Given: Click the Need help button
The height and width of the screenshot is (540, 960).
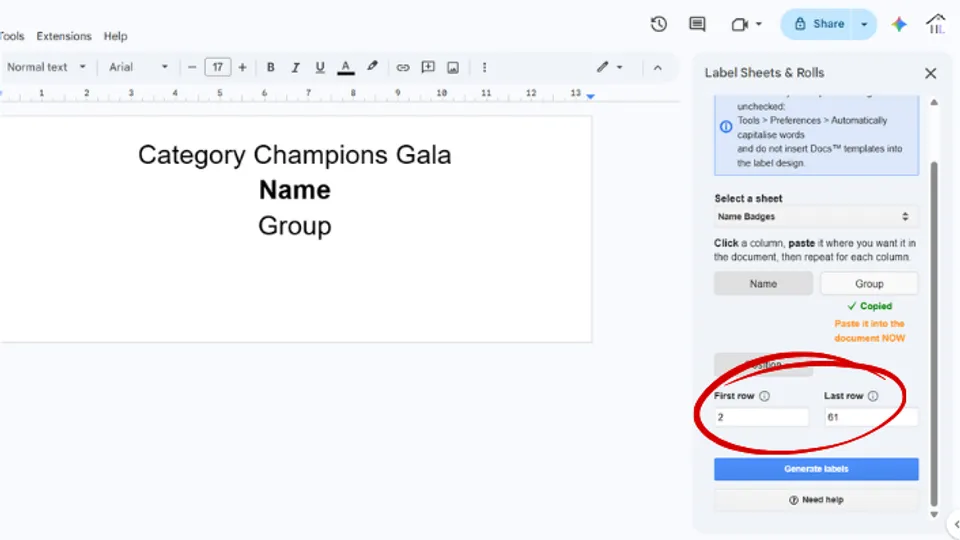Looking at the screenshot, I should 816,500.
